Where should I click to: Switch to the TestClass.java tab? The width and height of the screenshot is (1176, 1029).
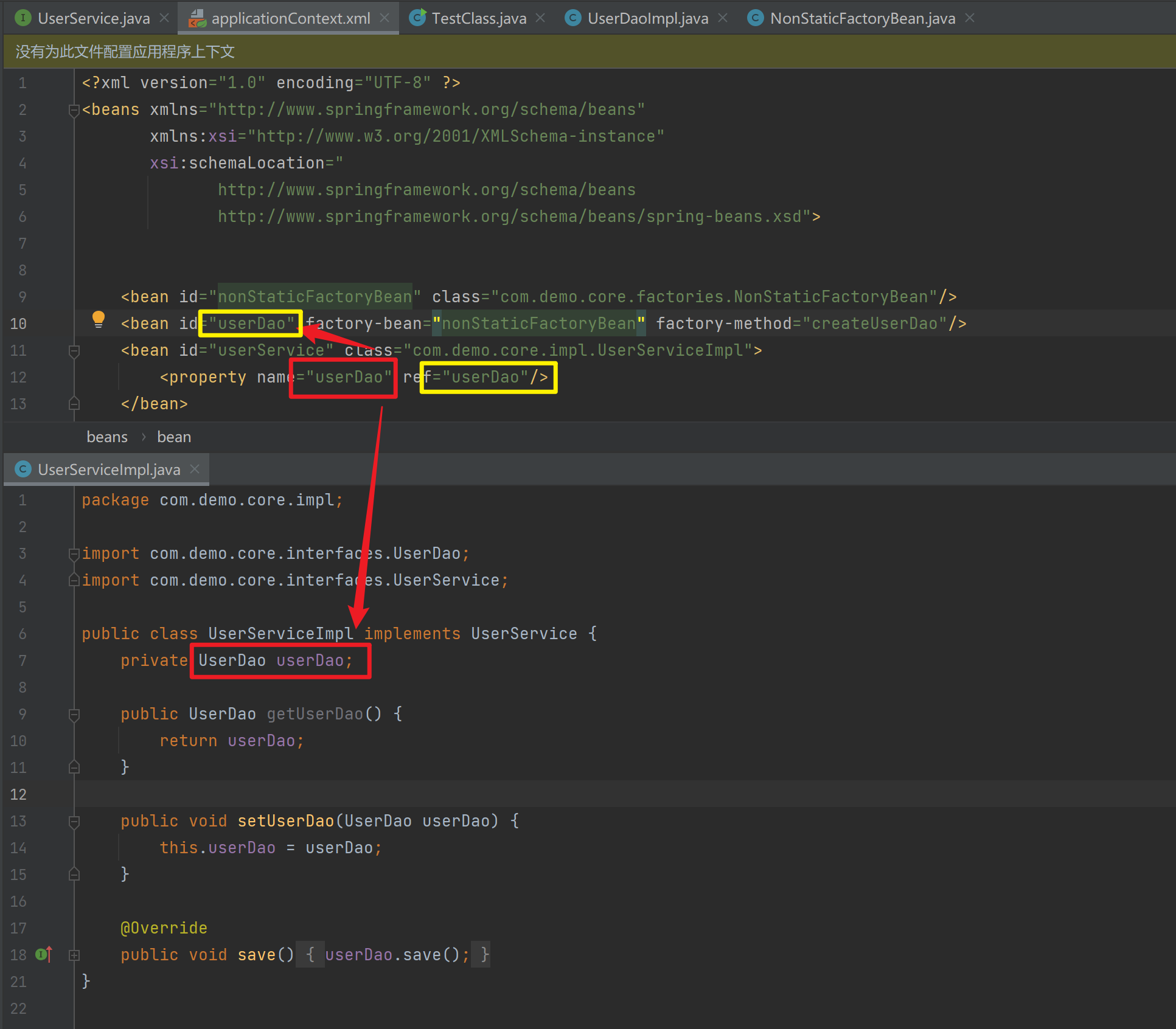pyautogui.click(x=478, y=18)
